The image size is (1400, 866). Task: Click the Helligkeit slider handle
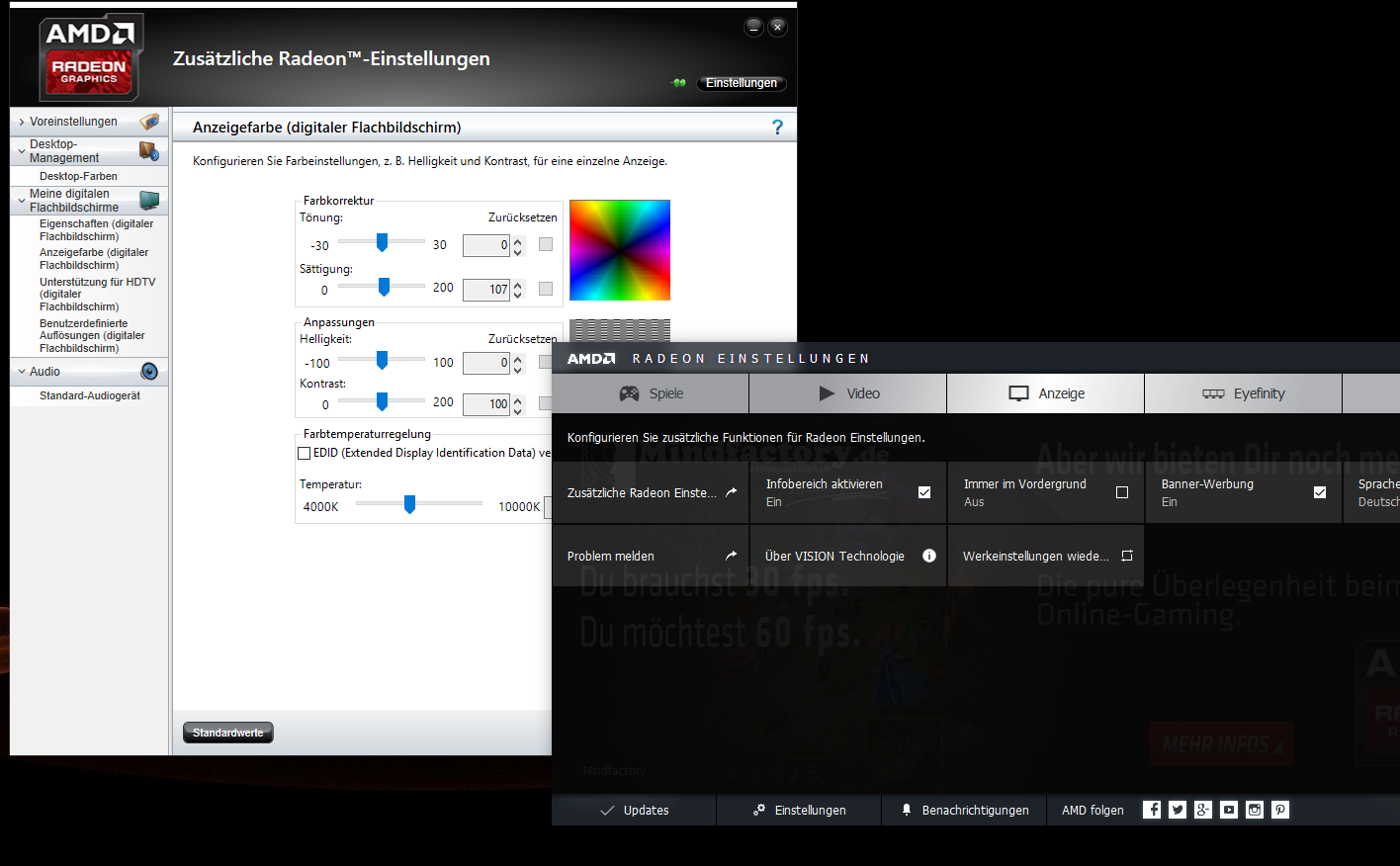point(382,360)
